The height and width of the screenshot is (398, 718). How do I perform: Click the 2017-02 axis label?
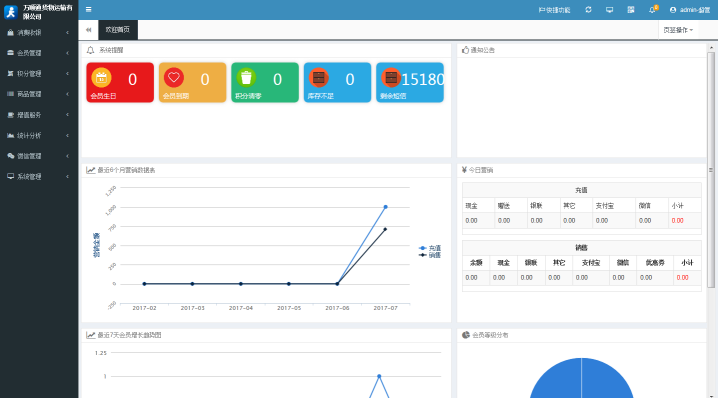coord(144,308)
